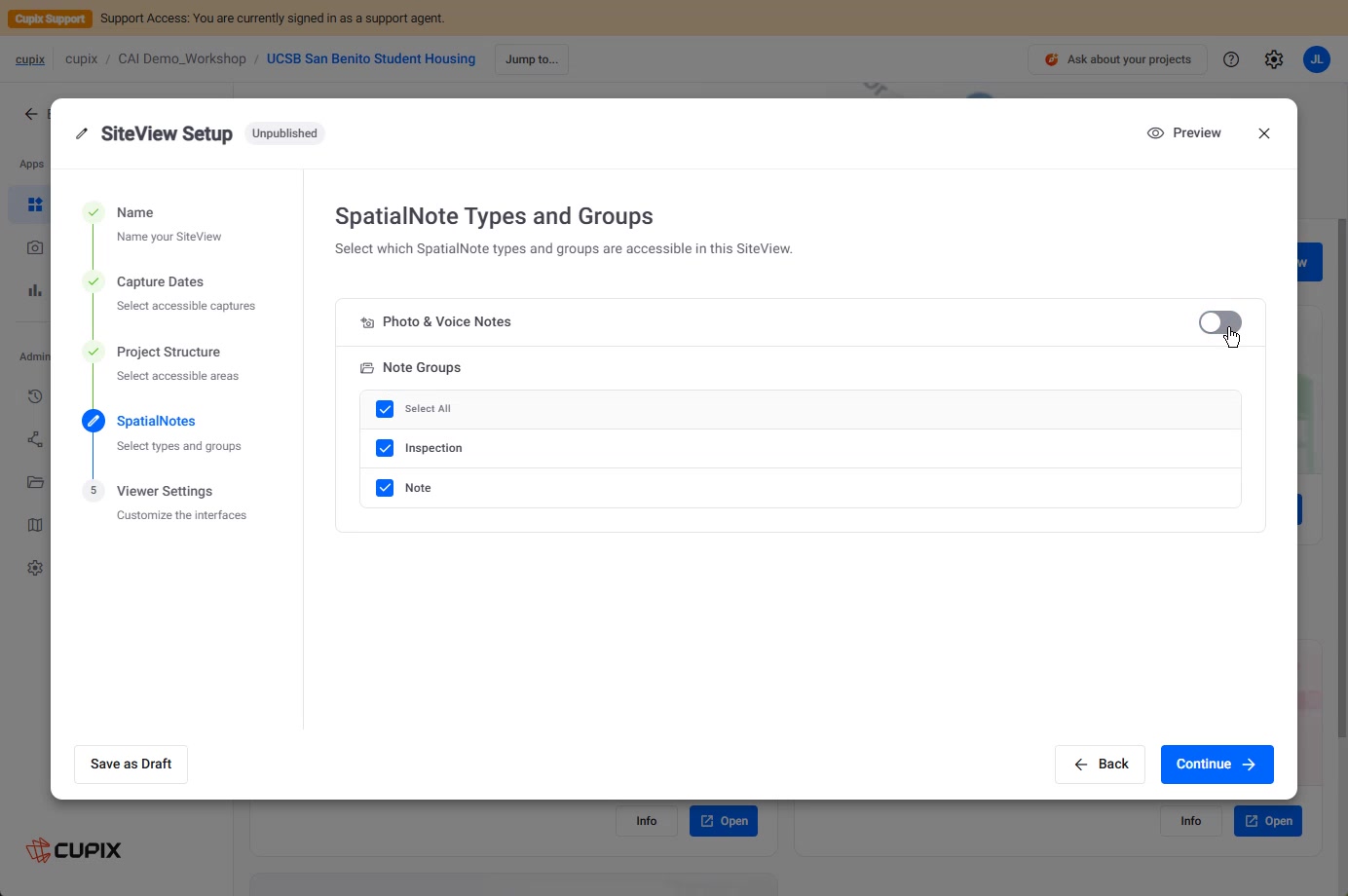Open the help question mark icon
Viewport: 1348px width, 896px height.
pos(1231,59)
